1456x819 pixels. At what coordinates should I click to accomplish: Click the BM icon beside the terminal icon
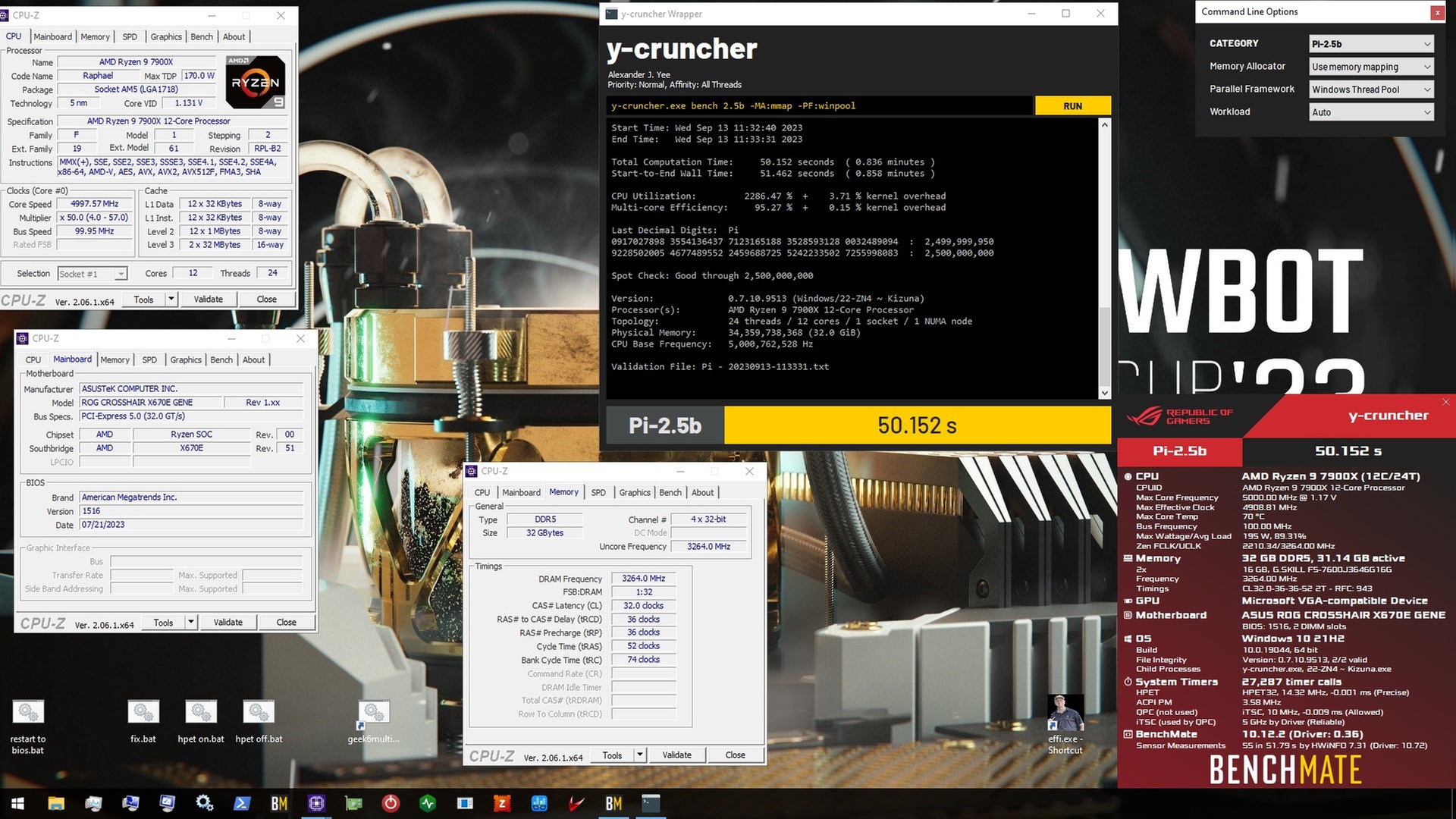[613, 803]
